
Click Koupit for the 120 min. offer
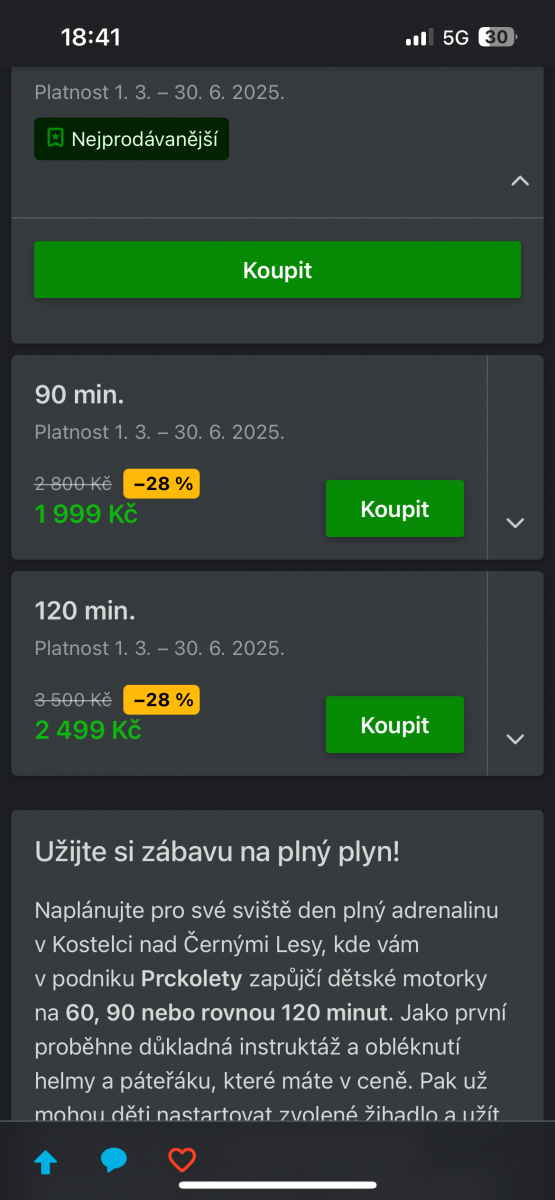395,724
